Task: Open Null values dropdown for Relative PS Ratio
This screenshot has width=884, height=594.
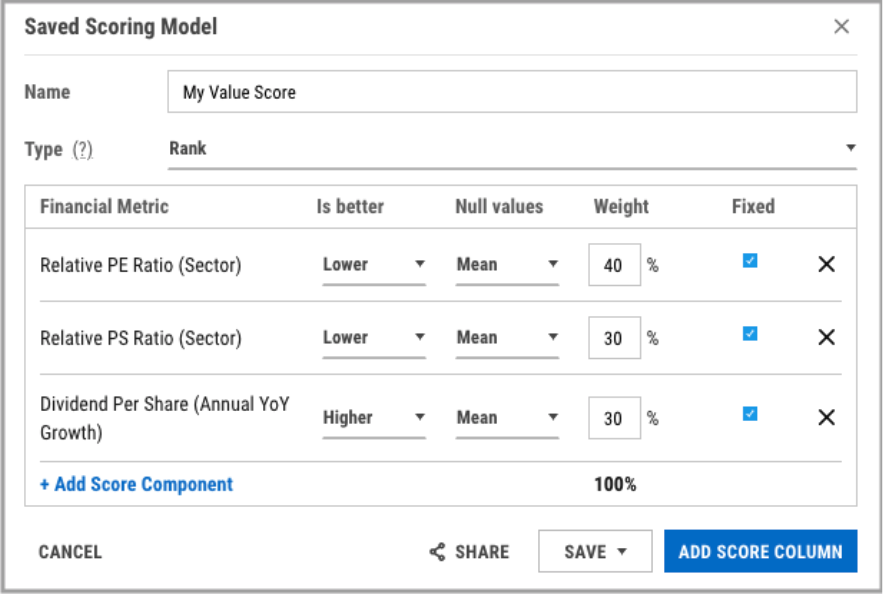Action: pos(507,338)
